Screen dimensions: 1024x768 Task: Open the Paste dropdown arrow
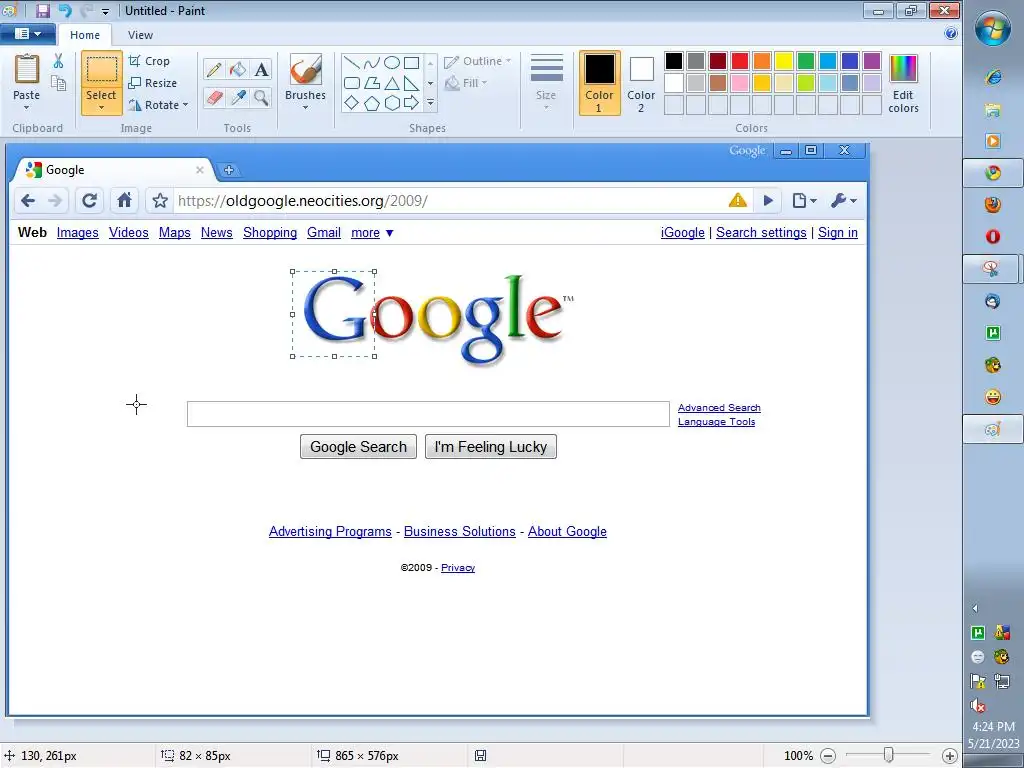click(26, 107)
